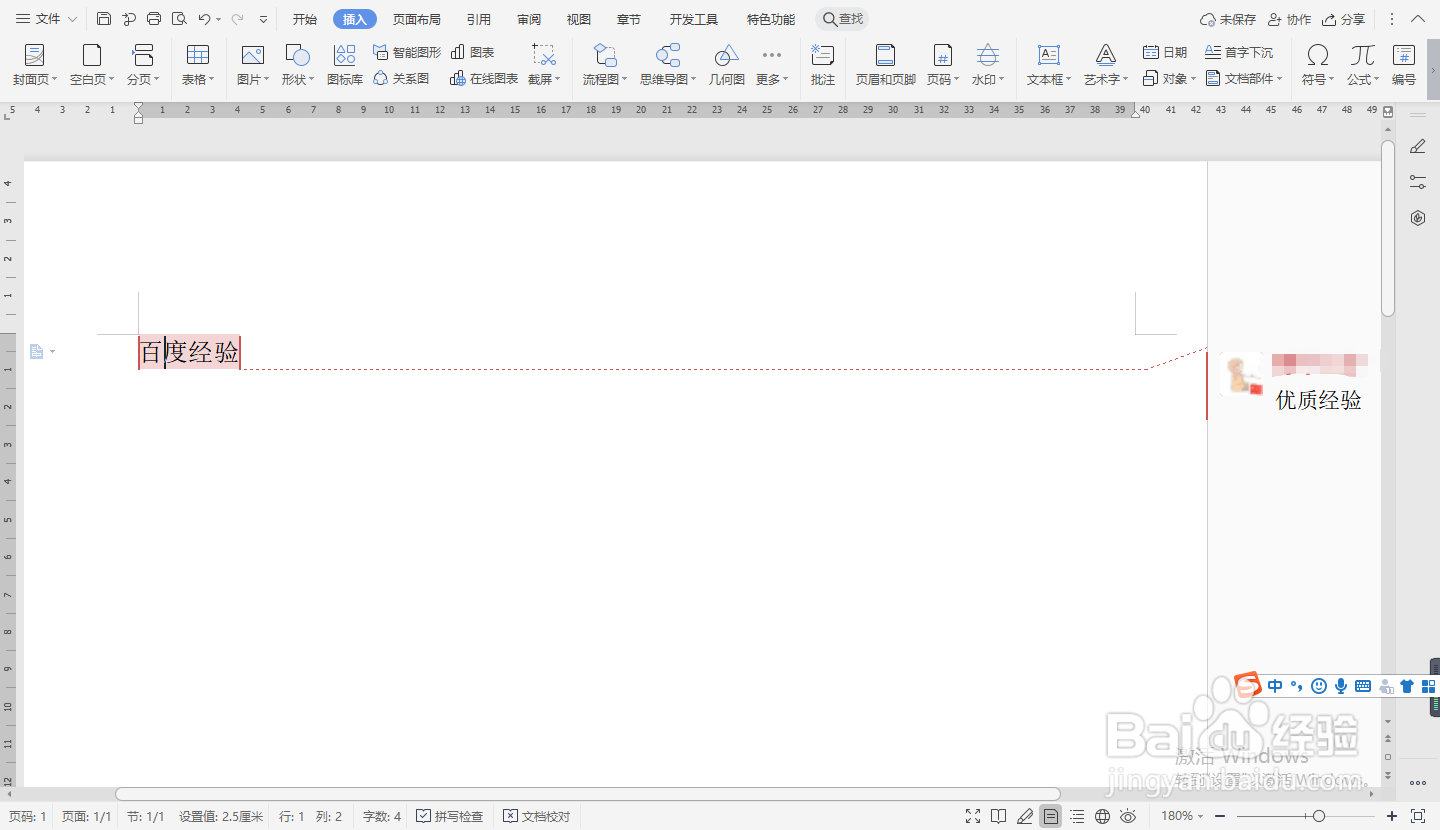This screenshot has width=1440, height=830.
Task: Take a screenshot (截屏)
Action: [544, 65]
